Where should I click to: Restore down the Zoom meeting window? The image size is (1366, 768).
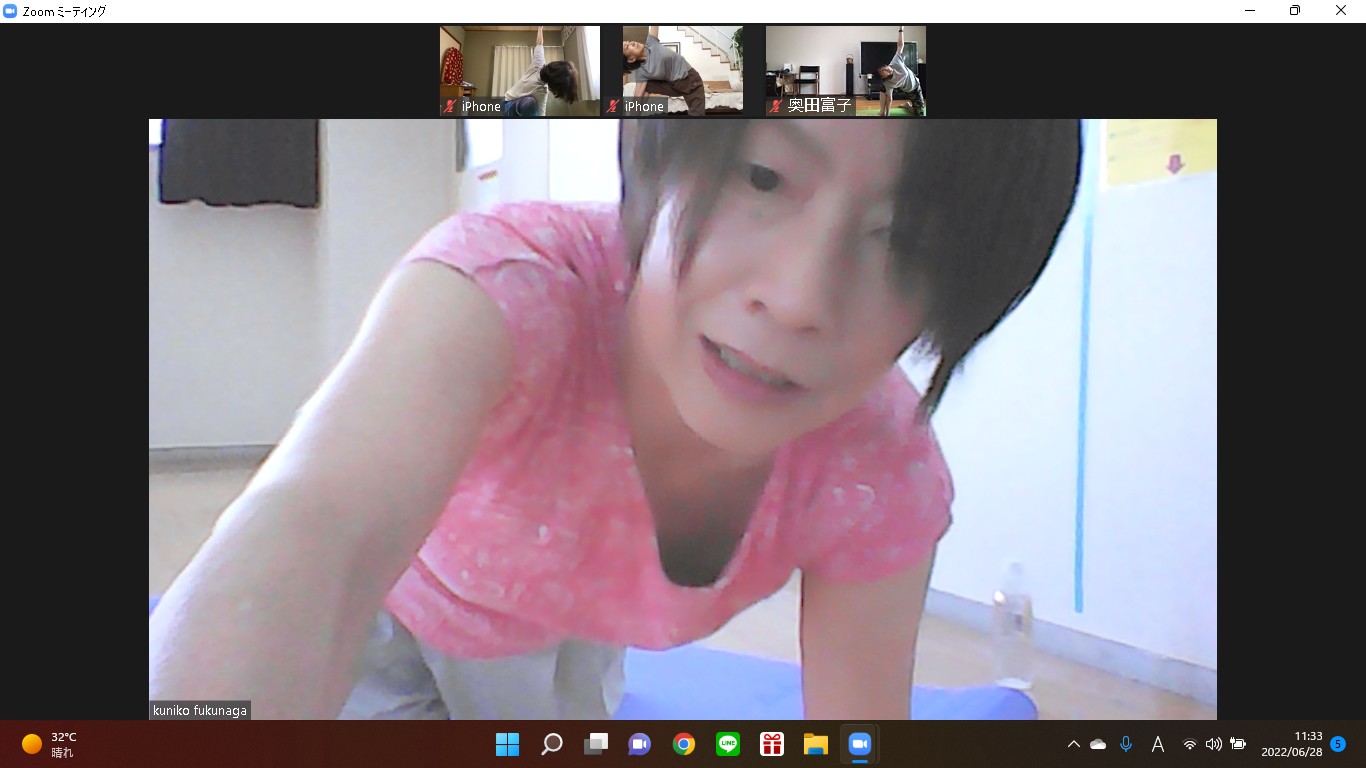point(1295,11)
